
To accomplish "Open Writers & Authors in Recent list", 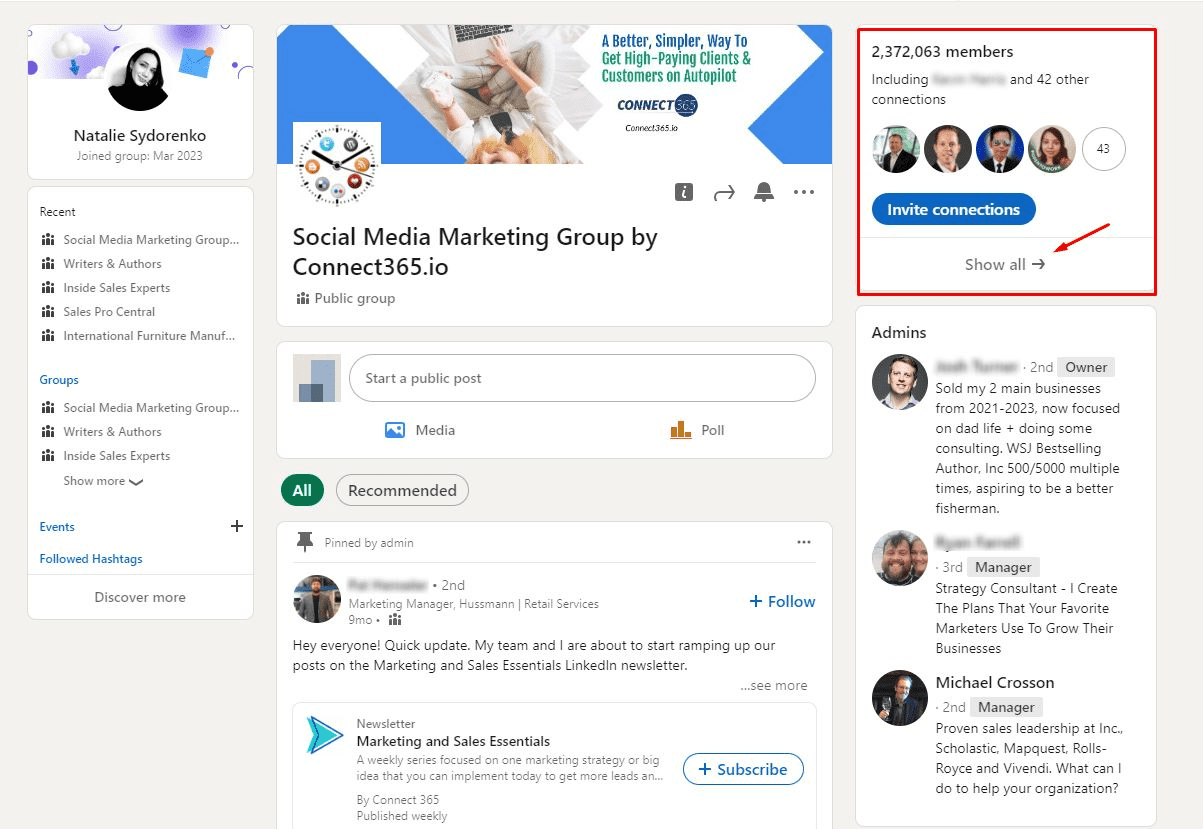I will (112, 264).
